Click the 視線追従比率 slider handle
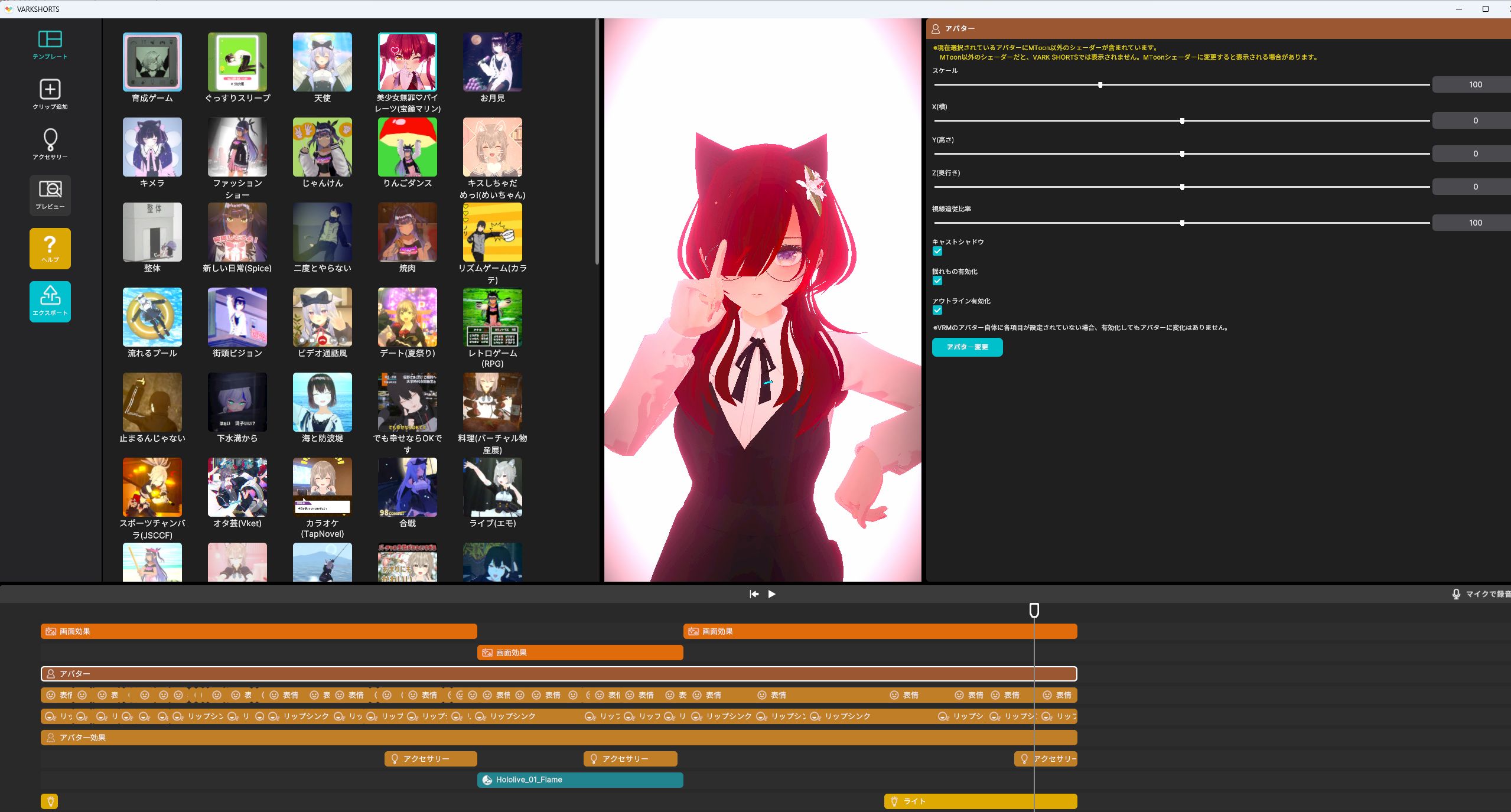This screenshot has height=812, width=1511. coord(1181,223)
